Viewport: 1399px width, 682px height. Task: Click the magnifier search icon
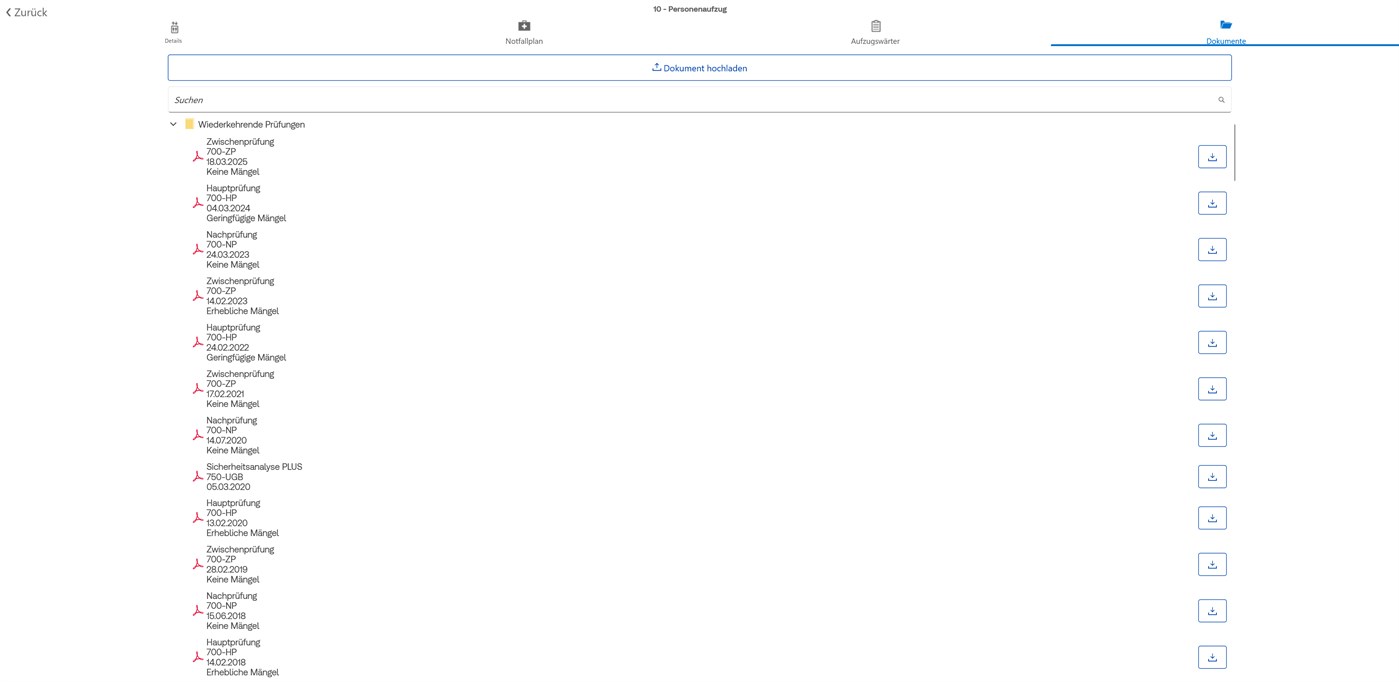click(x=1221, y=100)
